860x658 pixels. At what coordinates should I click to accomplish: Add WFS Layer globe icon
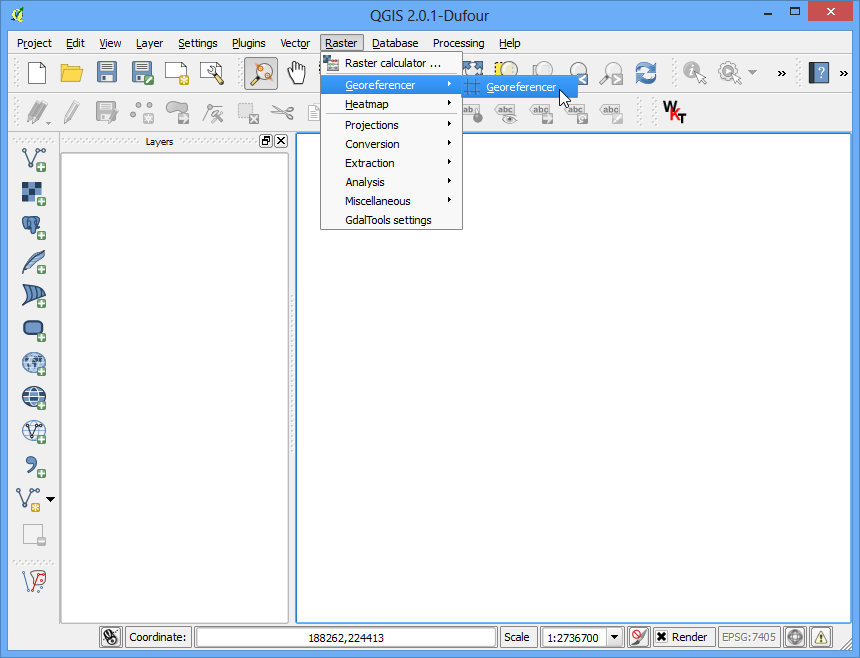point(34,432)
